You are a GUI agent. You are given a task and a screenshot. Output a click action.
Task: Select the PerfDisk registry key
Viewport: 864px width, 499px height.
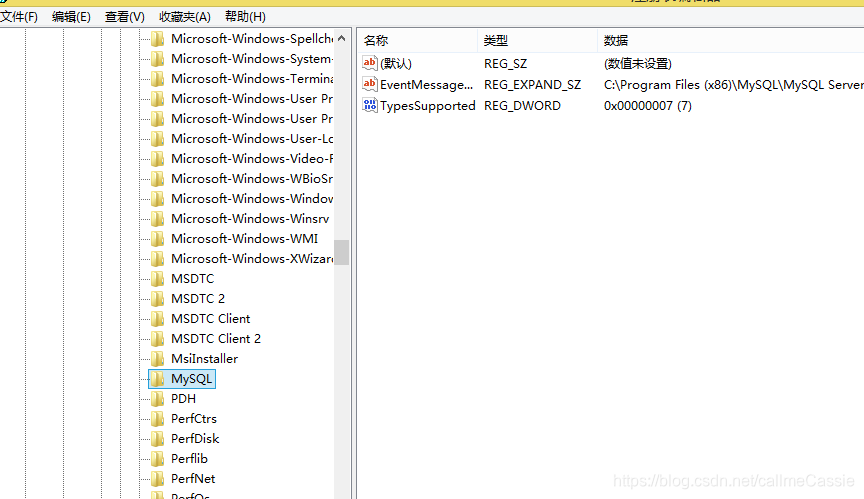pyautogui.click(x=195, y=439)
